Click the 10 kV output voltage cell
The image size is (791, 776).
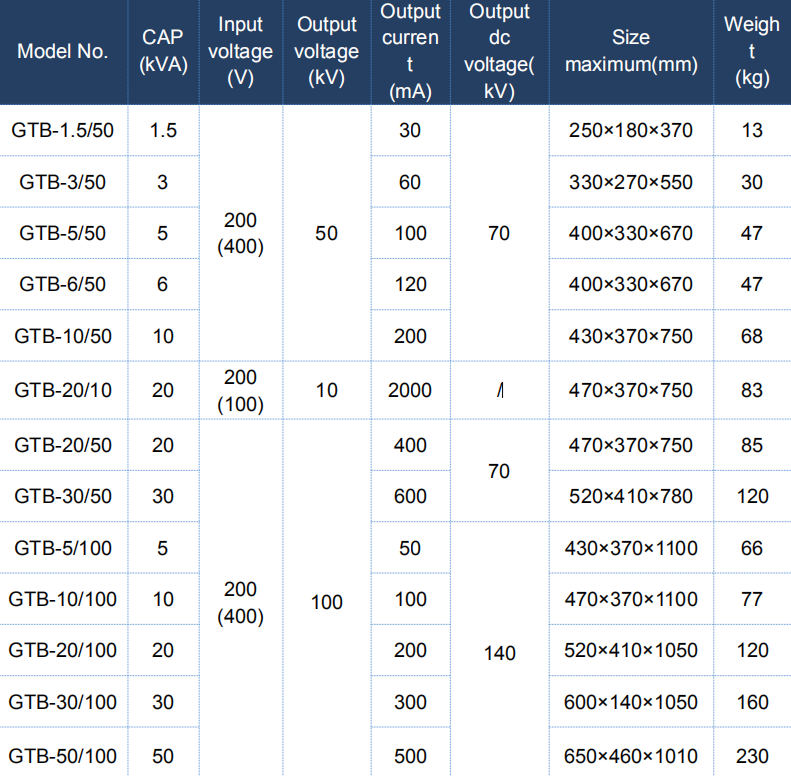(327, 390)
